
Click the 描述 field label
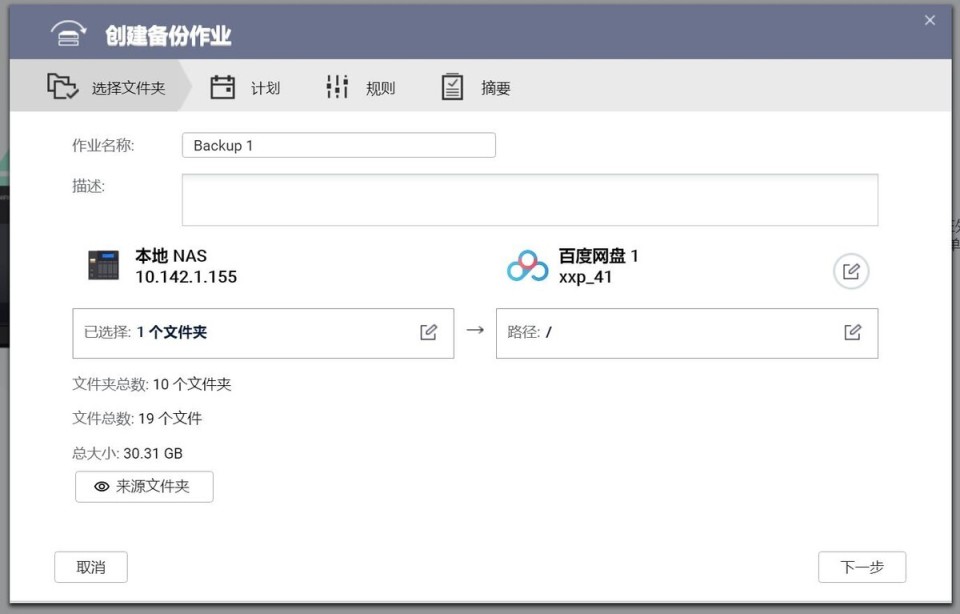tap(88, 186)
